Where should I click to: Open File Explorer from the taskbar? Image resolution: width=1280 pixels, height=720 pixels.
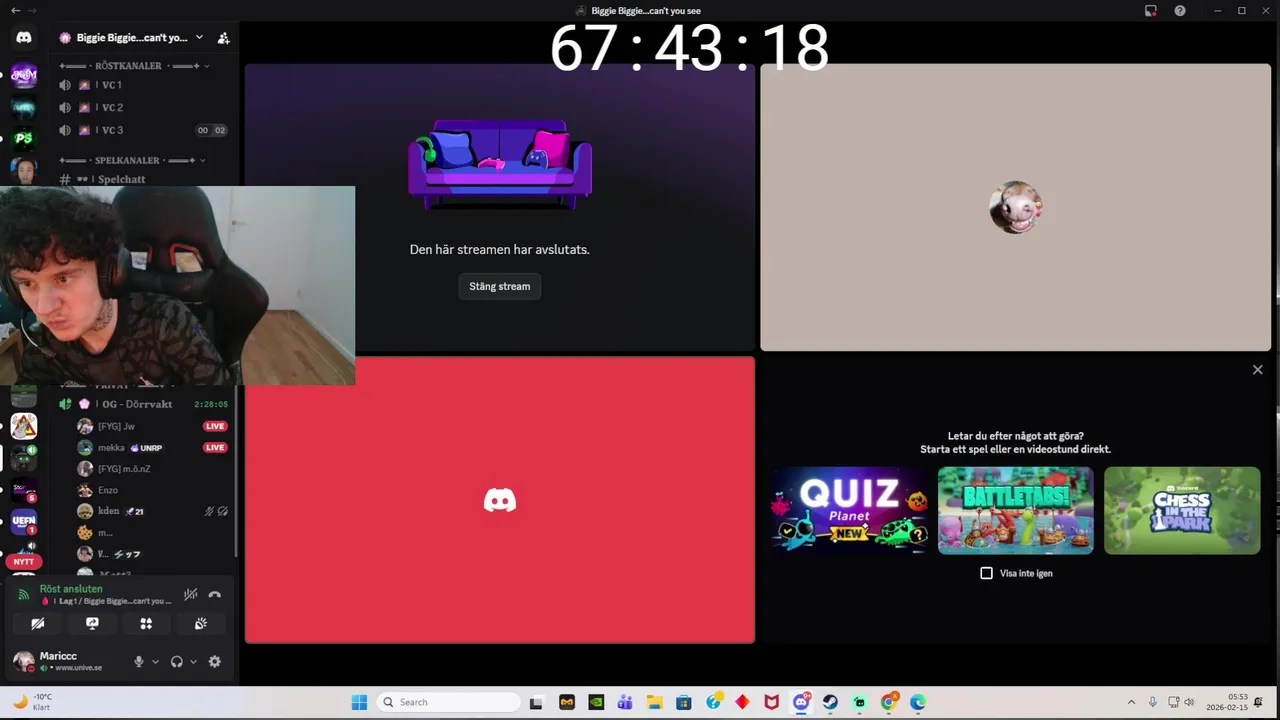pos(654,702)
